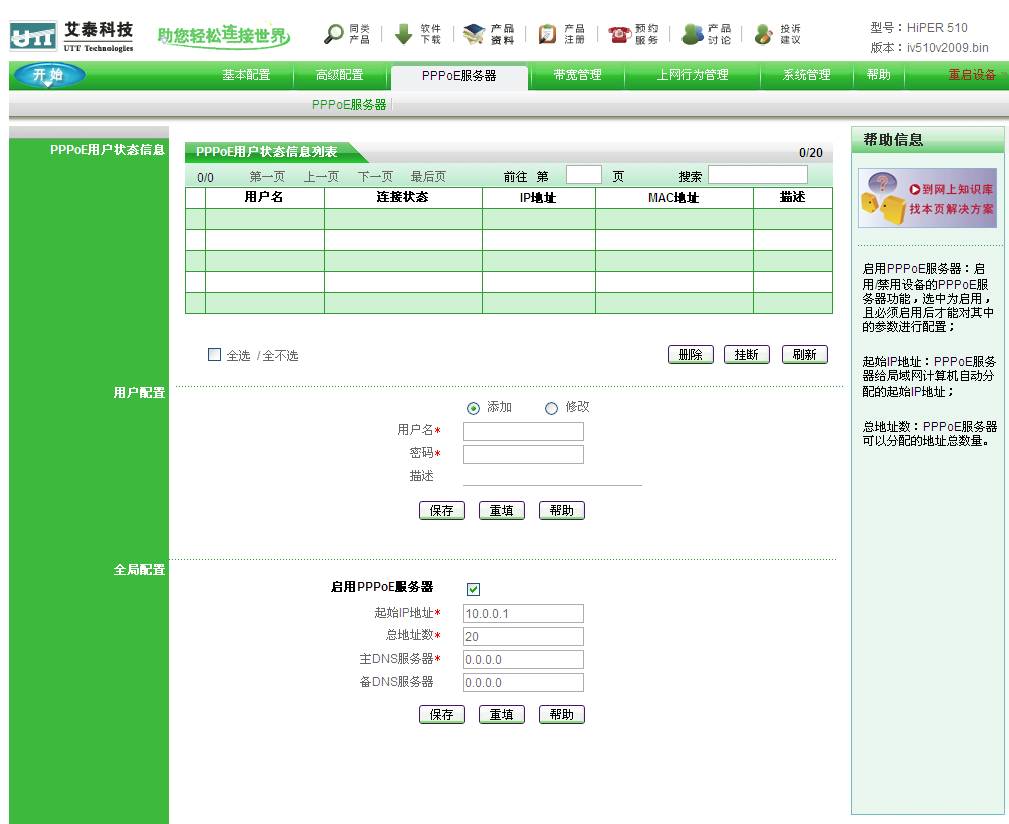Select the 修改 radio button
The width and height of the screenshot is (1009, 824).
click(x=551, y=408)
